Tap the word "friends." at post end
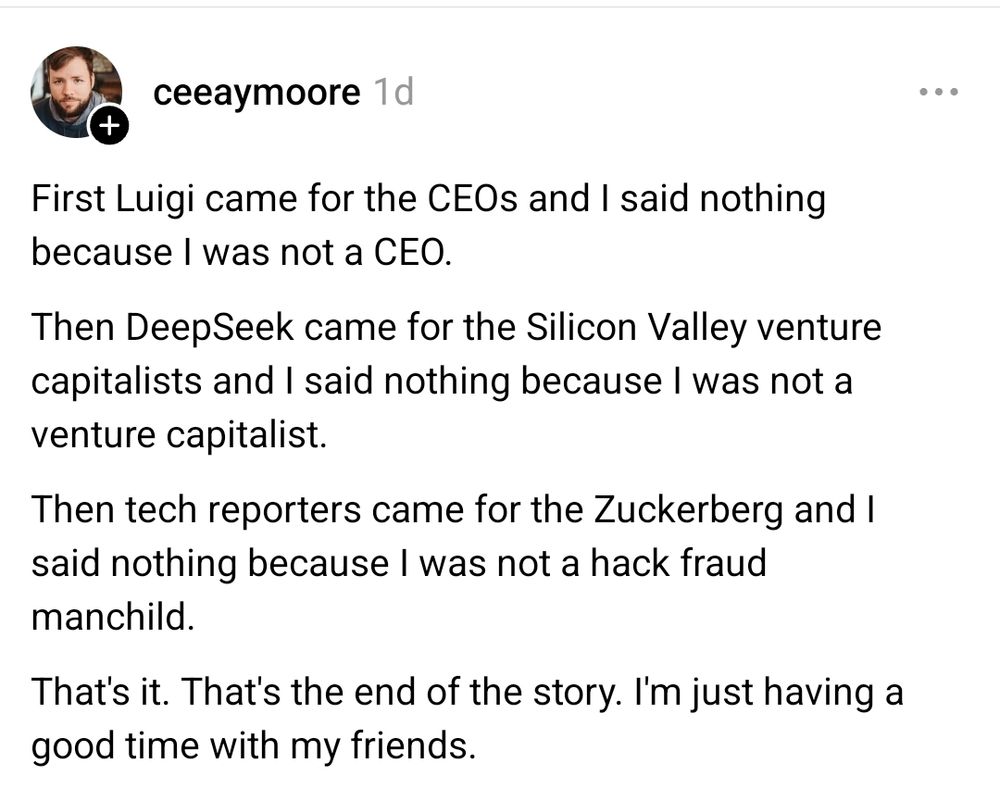 click(x=407, y=747)
